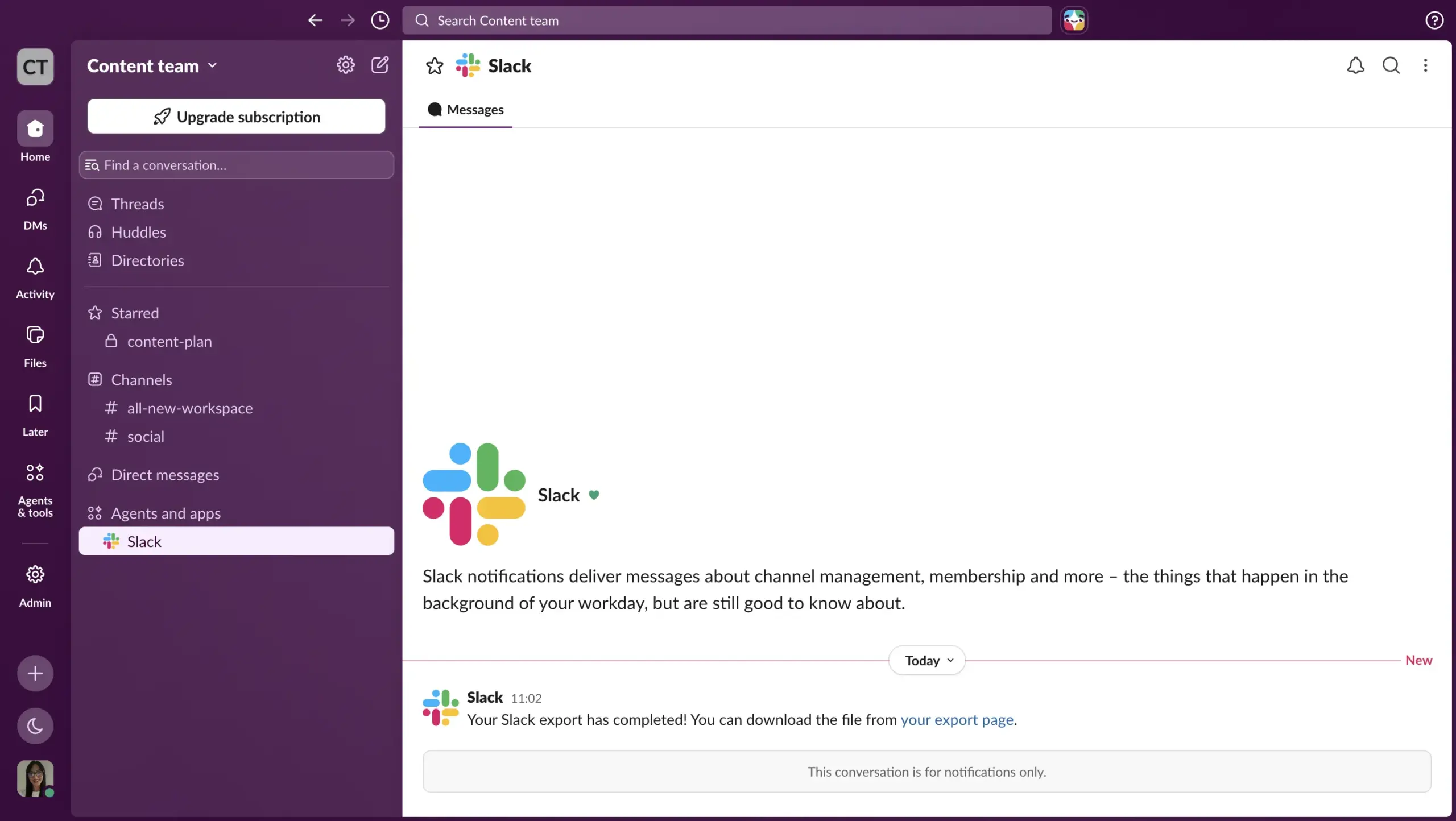
Task: Click the Find a conversation field
Action: 236,165
